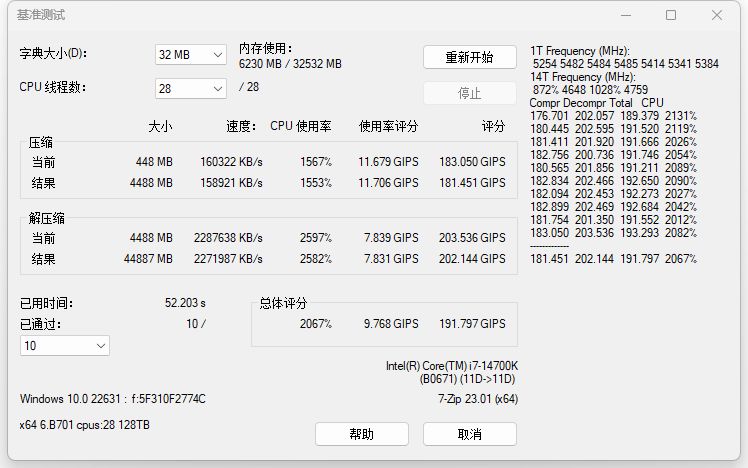Screen dimensions: 748x468
Task: Open the CPU thread count 28 dropdown
Action: 190,88
